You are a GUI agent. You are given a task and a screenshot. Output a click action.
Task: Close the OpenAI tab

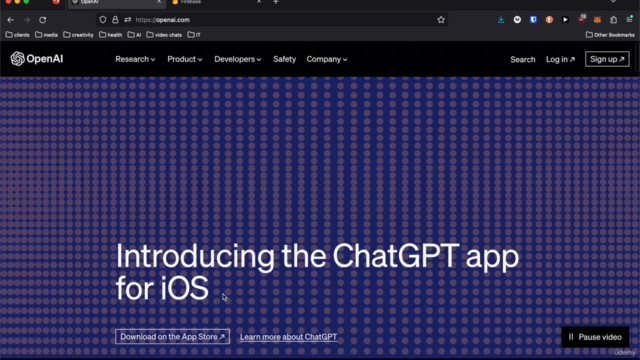point(159,2)
